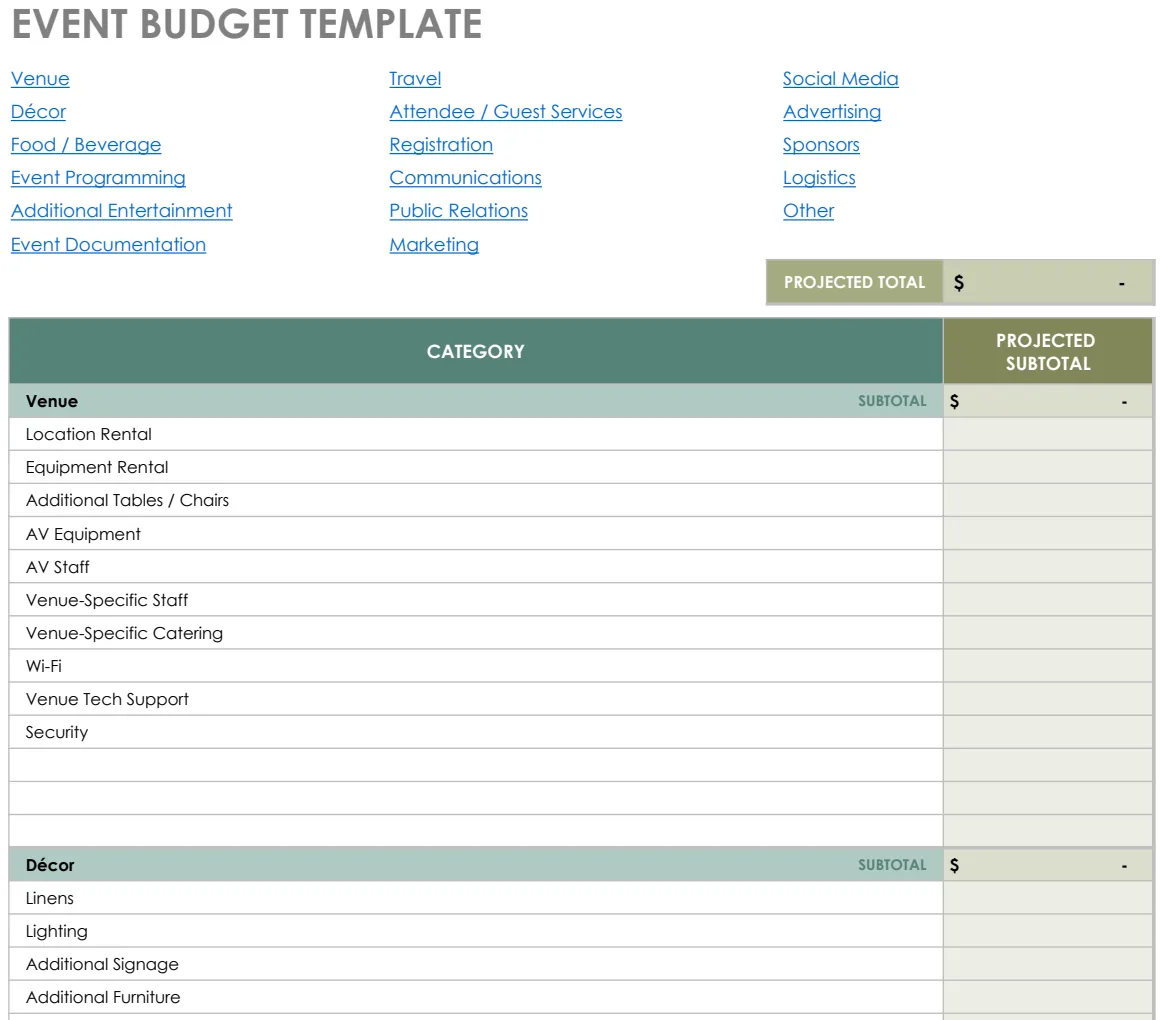Click Additional Tables / Chairs row
Viewport: 1164px width, 1020px height.
click(476, 500)
